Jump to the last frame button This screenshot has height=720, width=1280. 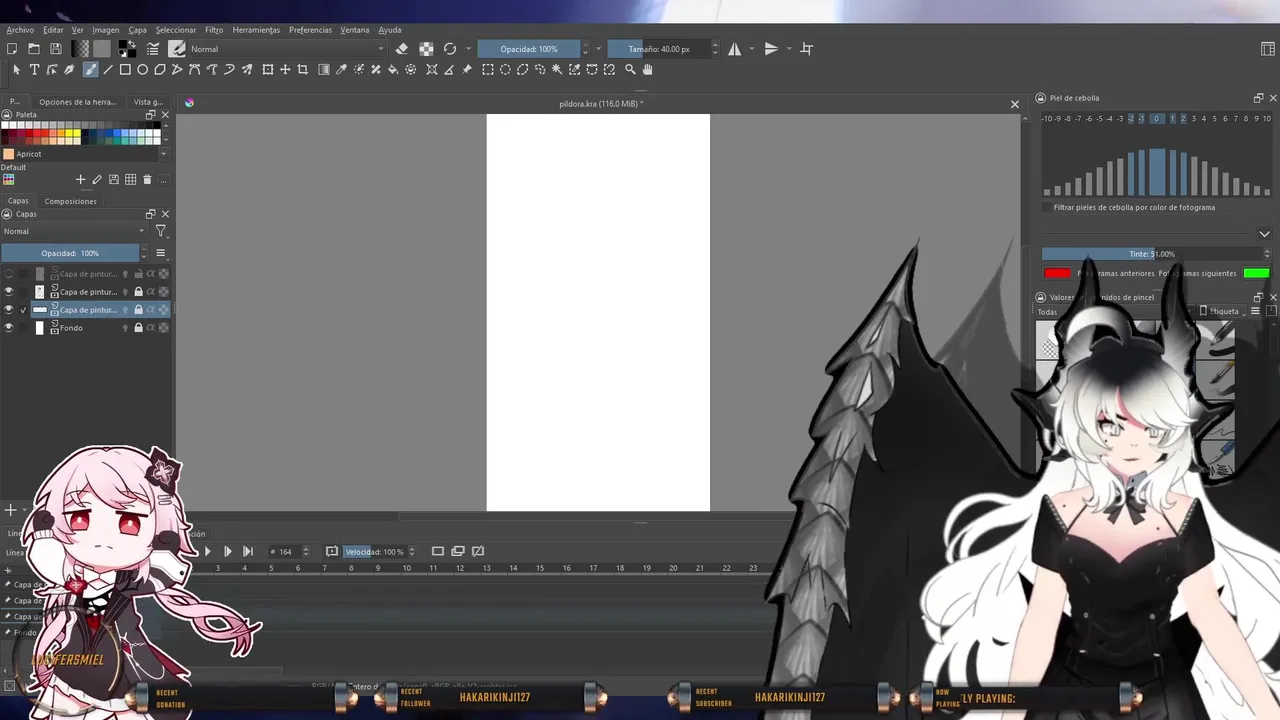point(248,551)
